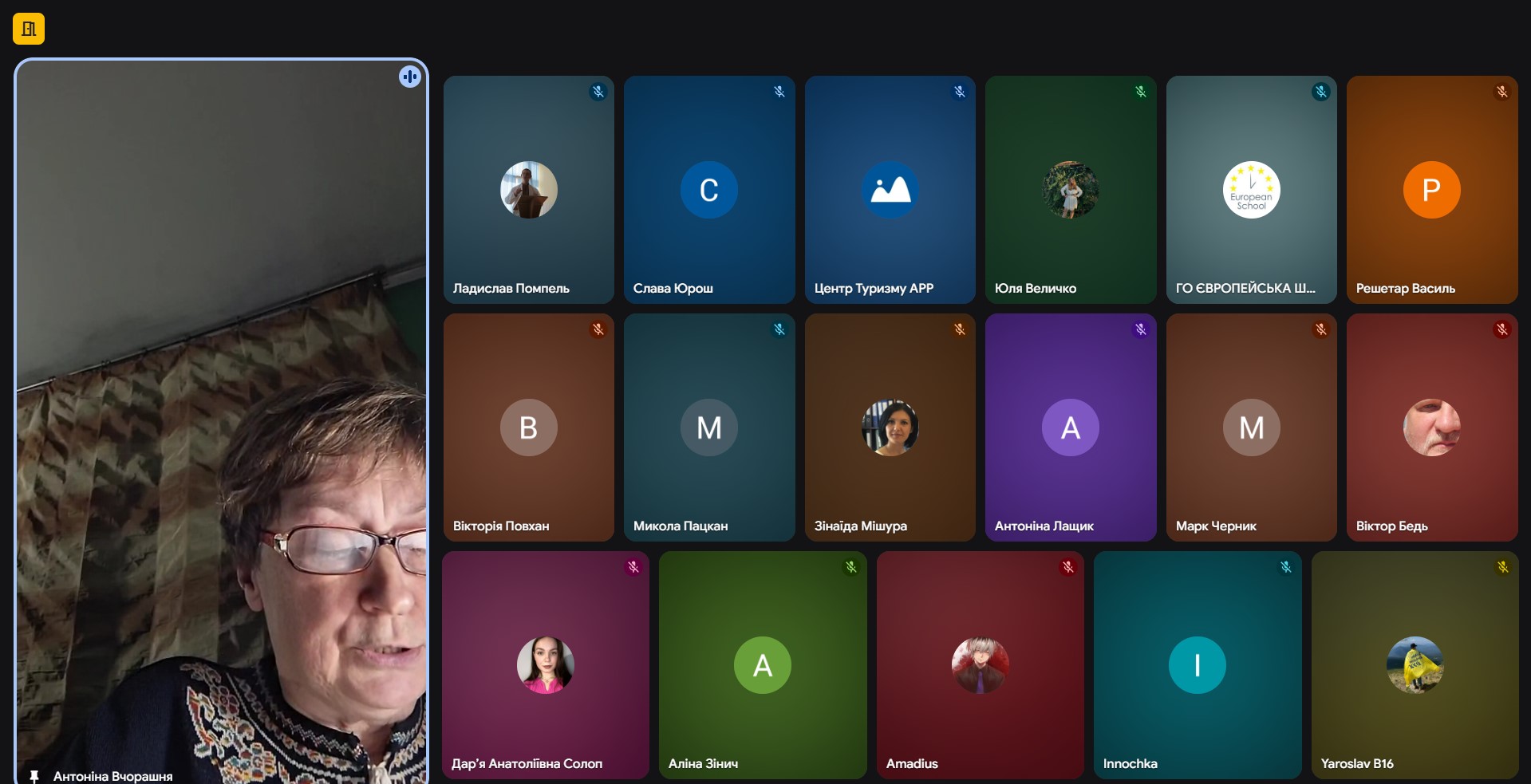
Task: Click the name label Микола Пацкан
Action: (681, 526)
